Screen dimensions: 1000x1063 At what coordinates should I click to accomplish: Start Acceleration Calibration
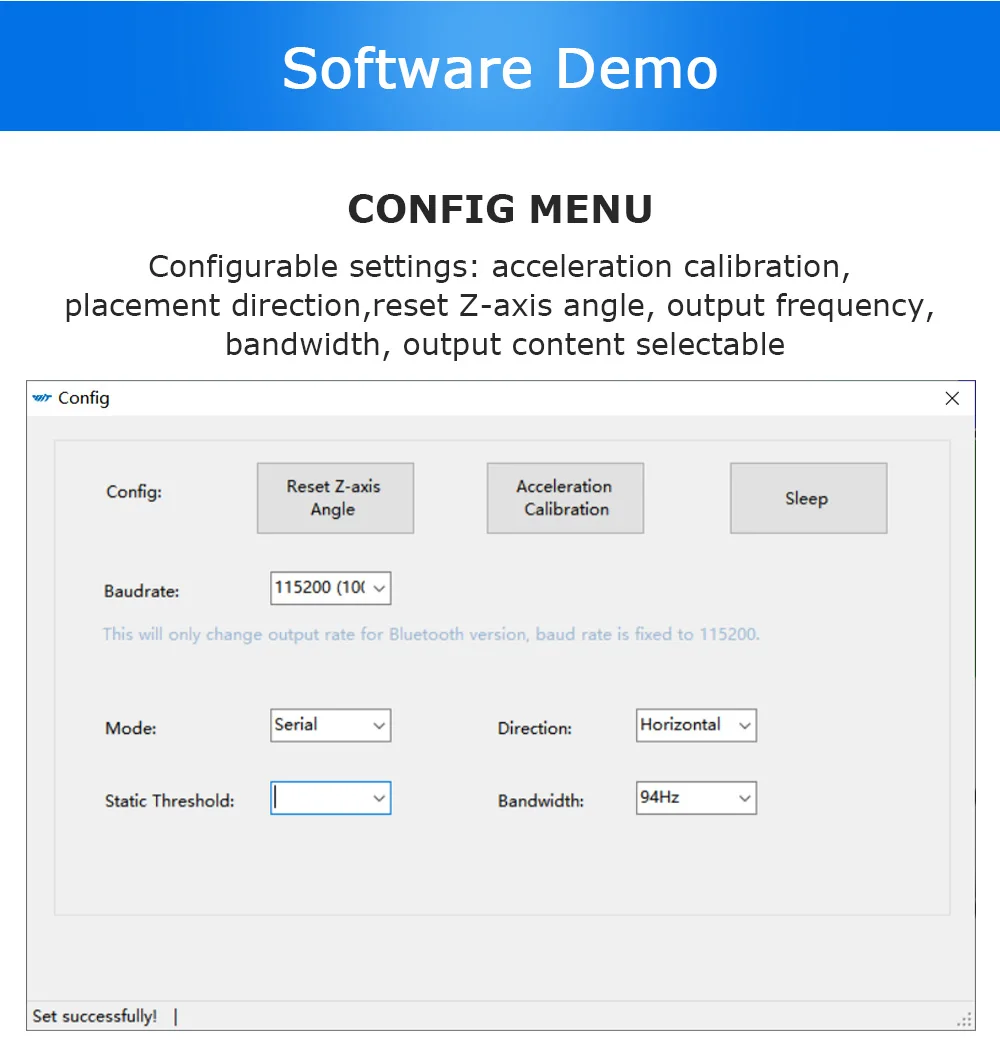coord(565,498)
